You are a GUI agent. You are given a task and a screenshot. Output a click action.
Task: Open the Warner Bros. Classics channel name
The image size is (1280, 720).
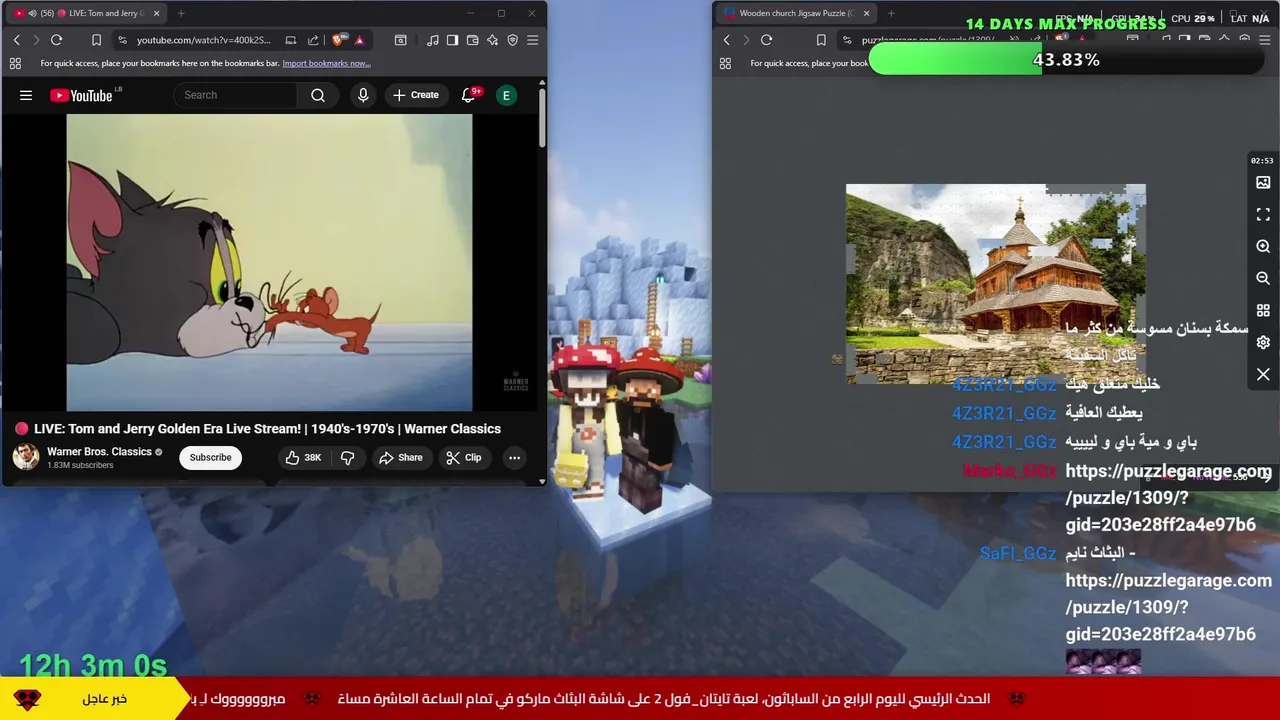[x=99, y=451]
